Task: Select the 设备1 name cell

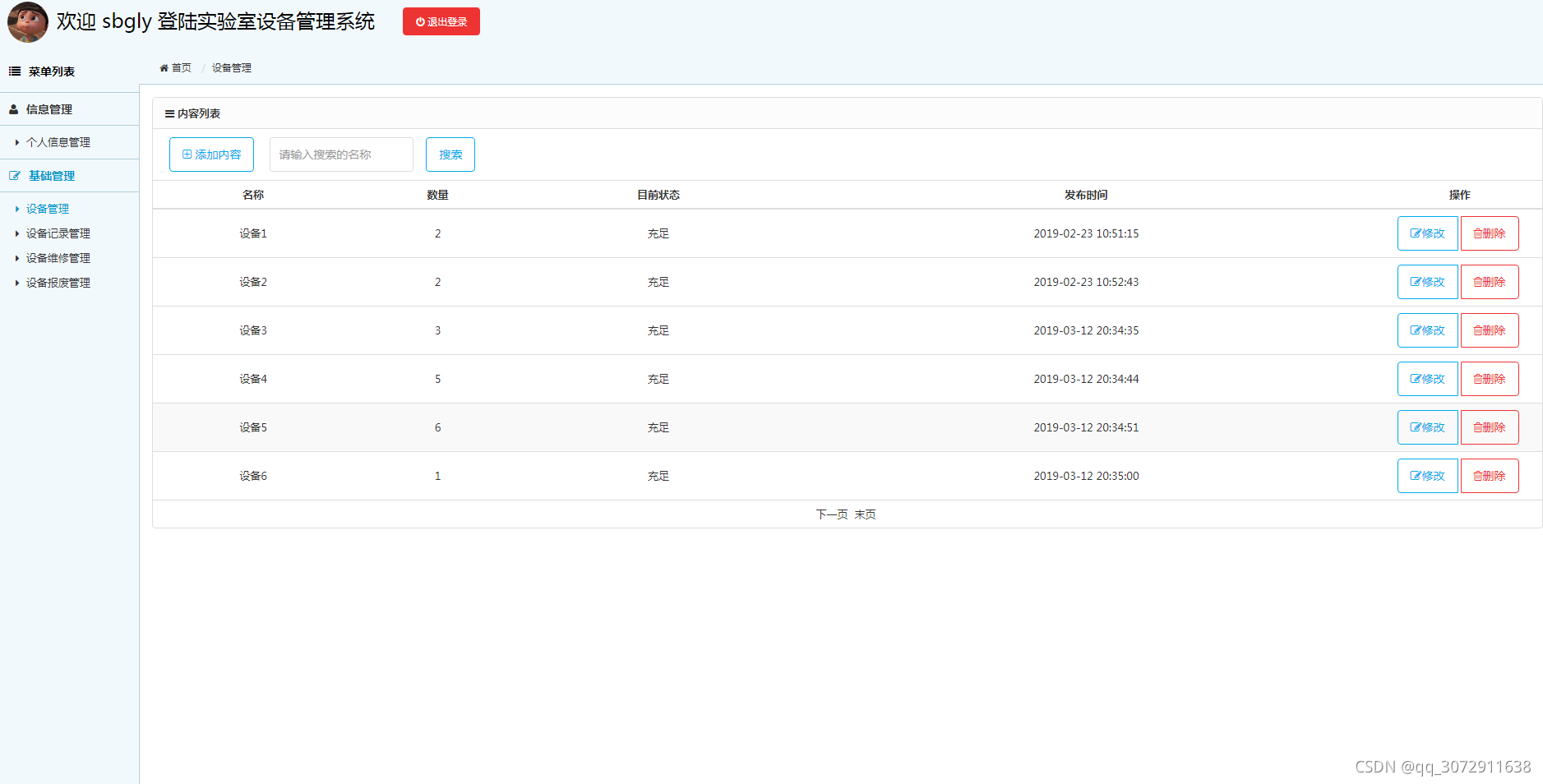Action: pos(253,233)
